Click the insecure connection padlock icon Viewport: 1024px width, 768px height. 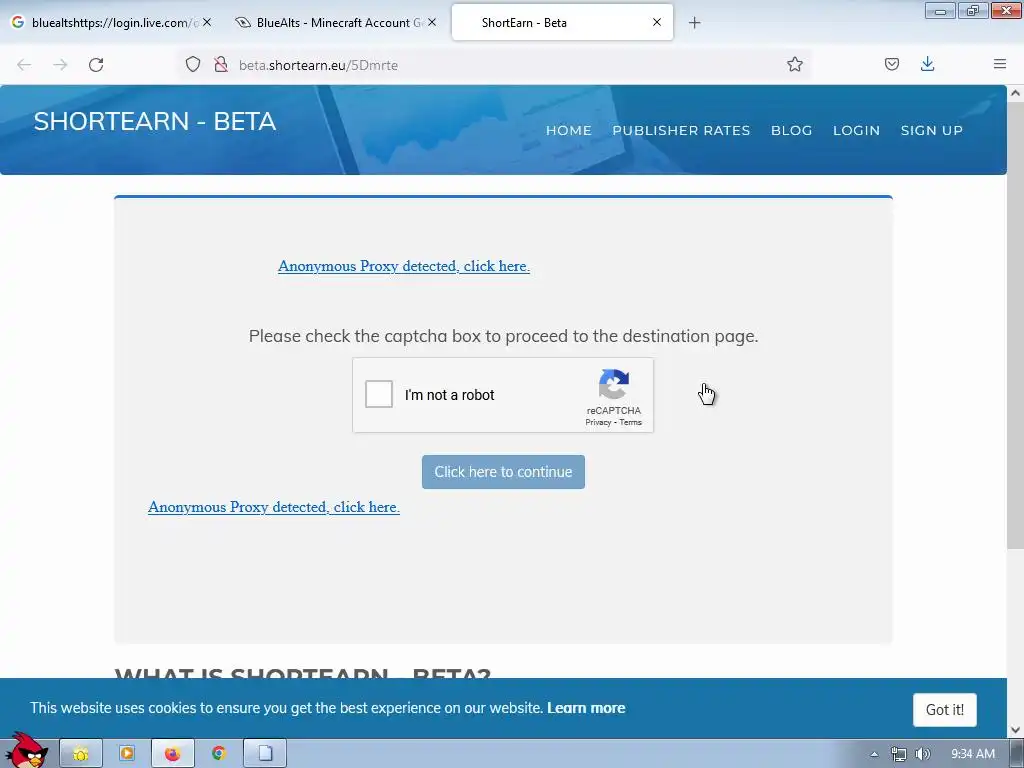coord(221,64)
